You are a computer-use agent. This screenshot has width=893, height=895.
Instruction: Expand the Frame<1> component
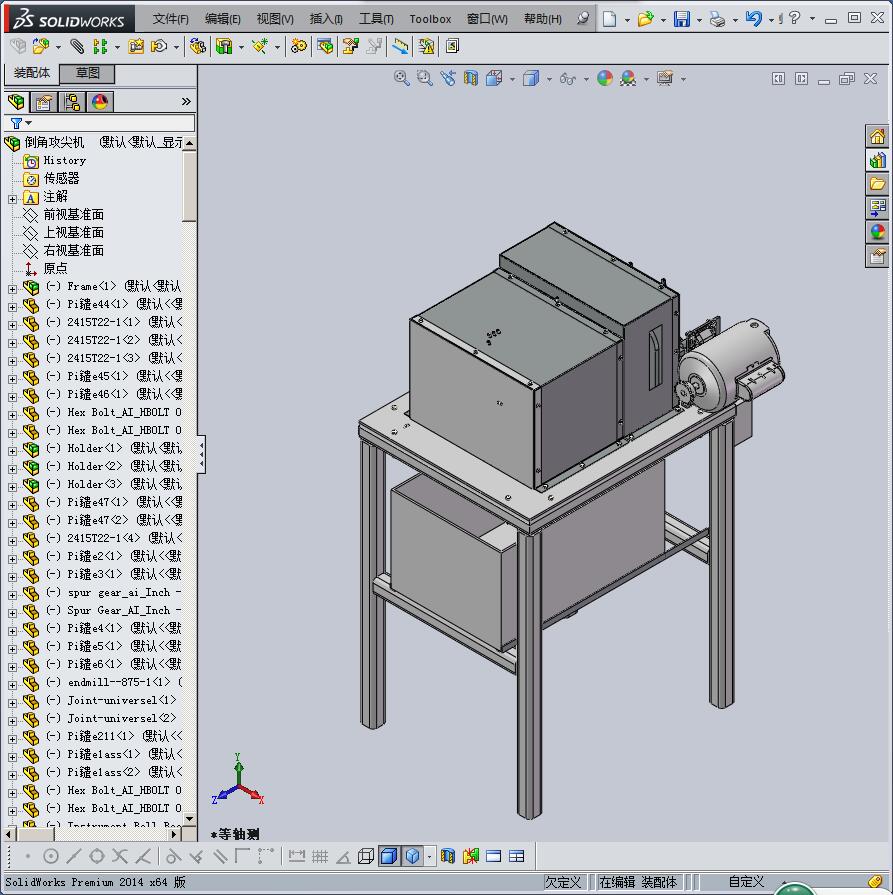tap(12, 289)
